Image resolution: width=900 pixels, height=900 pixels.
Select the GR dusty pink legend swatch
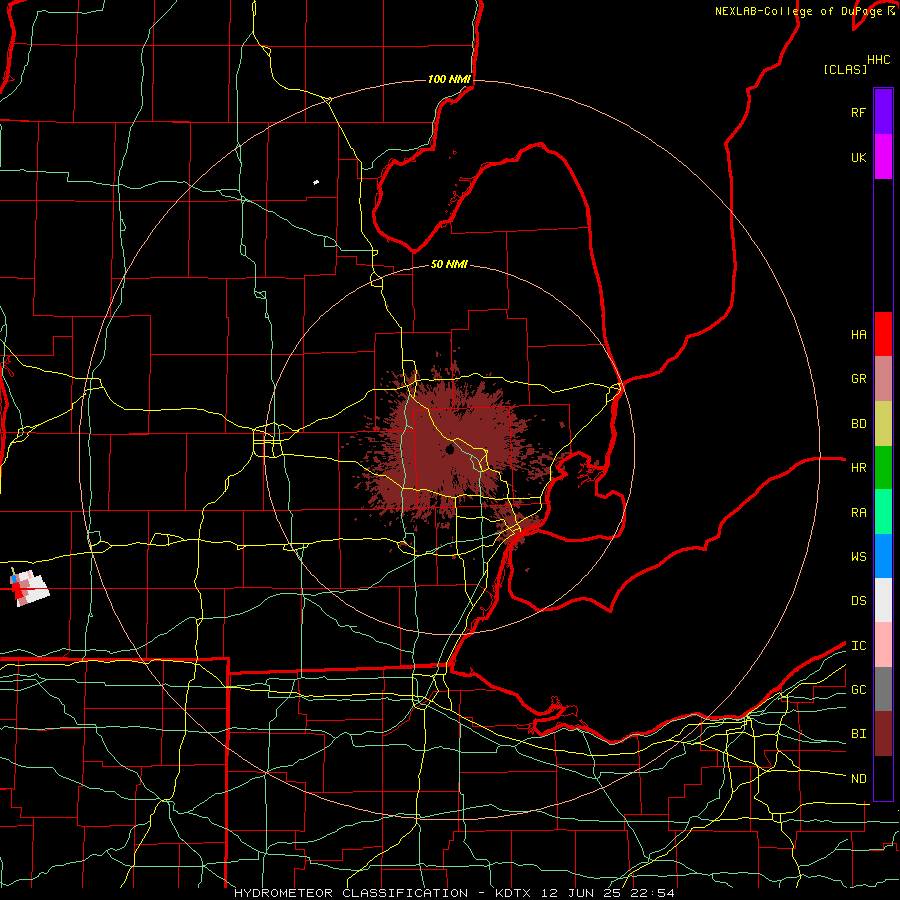(883, 379)
